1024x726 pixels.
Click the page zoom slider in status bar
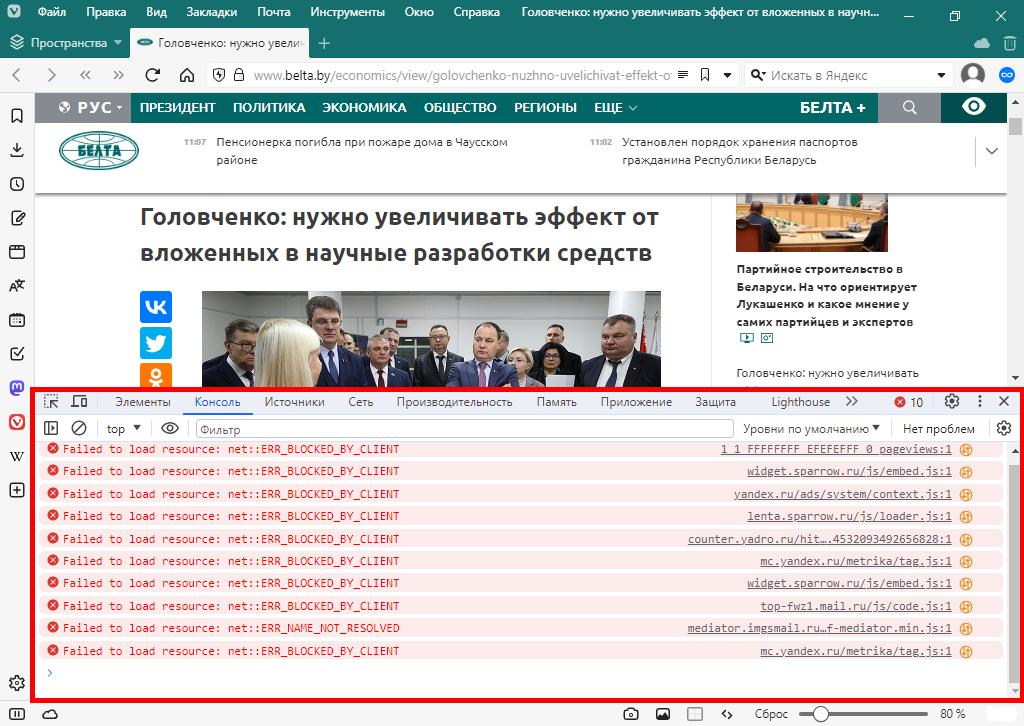pyautogui.click(x=860, y=714)
